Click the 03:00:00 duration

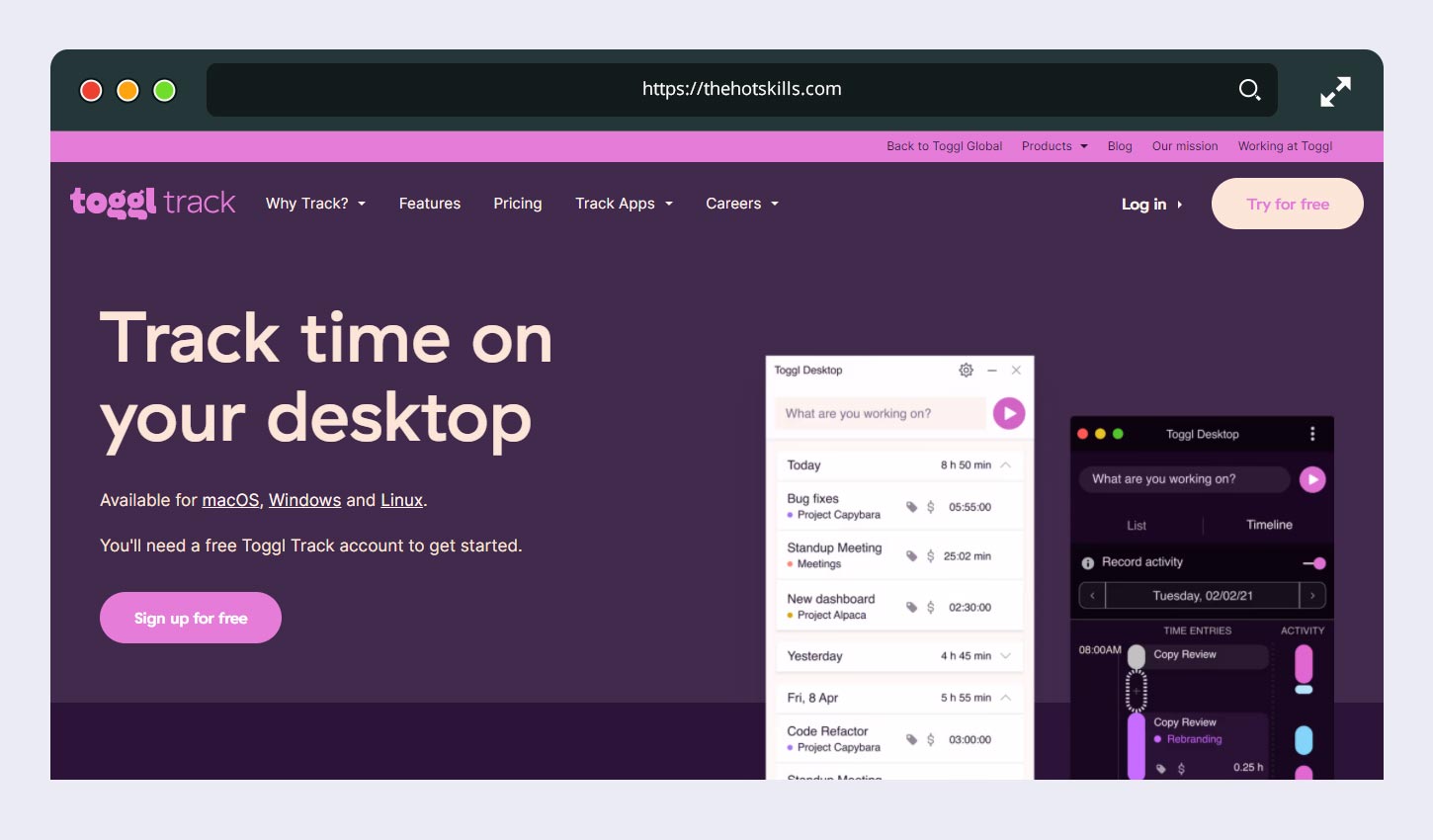(x=969, y=739)
